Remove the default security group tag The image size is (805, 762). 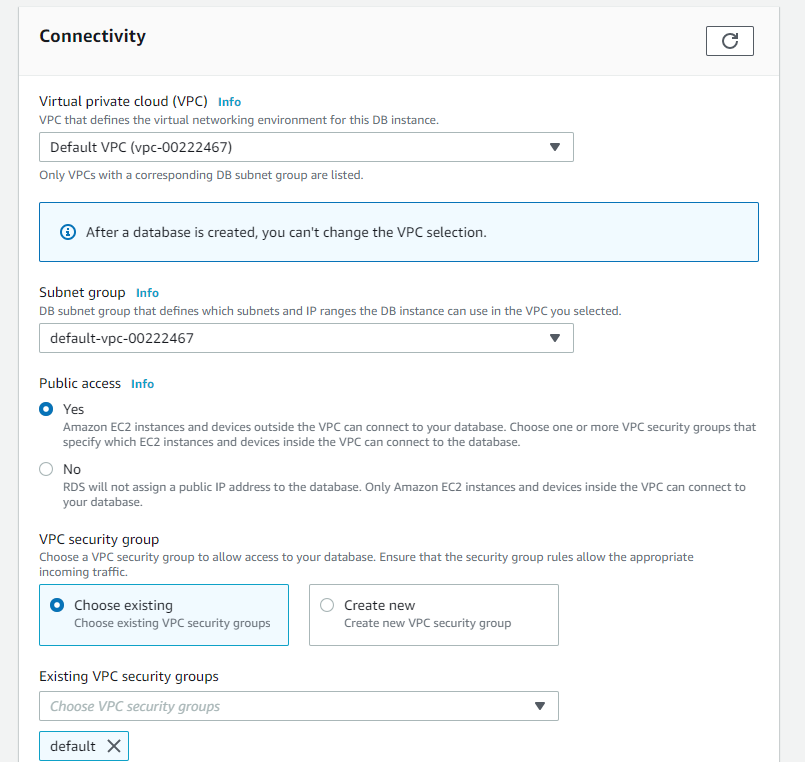pyautogui.click(x=114, y=746)
